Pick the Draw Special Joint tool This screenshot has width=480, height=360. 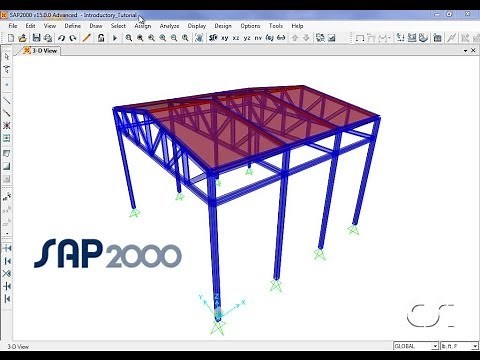click(7, 85)
